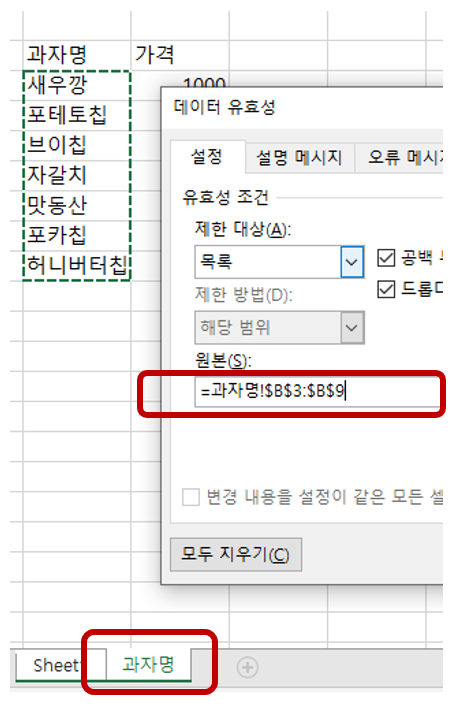Select the 포카칩 cell
The width and height of the screenshot is (471, 704).
coord(77,236)
